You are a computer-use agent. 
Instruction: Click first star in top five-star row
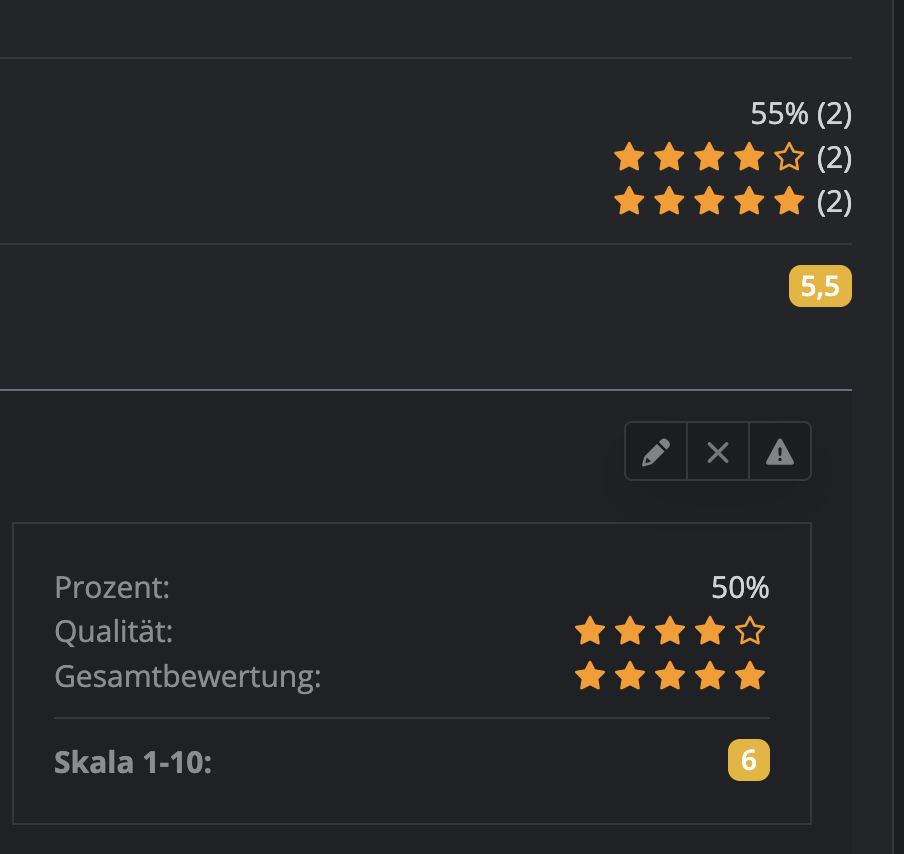(628, 202)
